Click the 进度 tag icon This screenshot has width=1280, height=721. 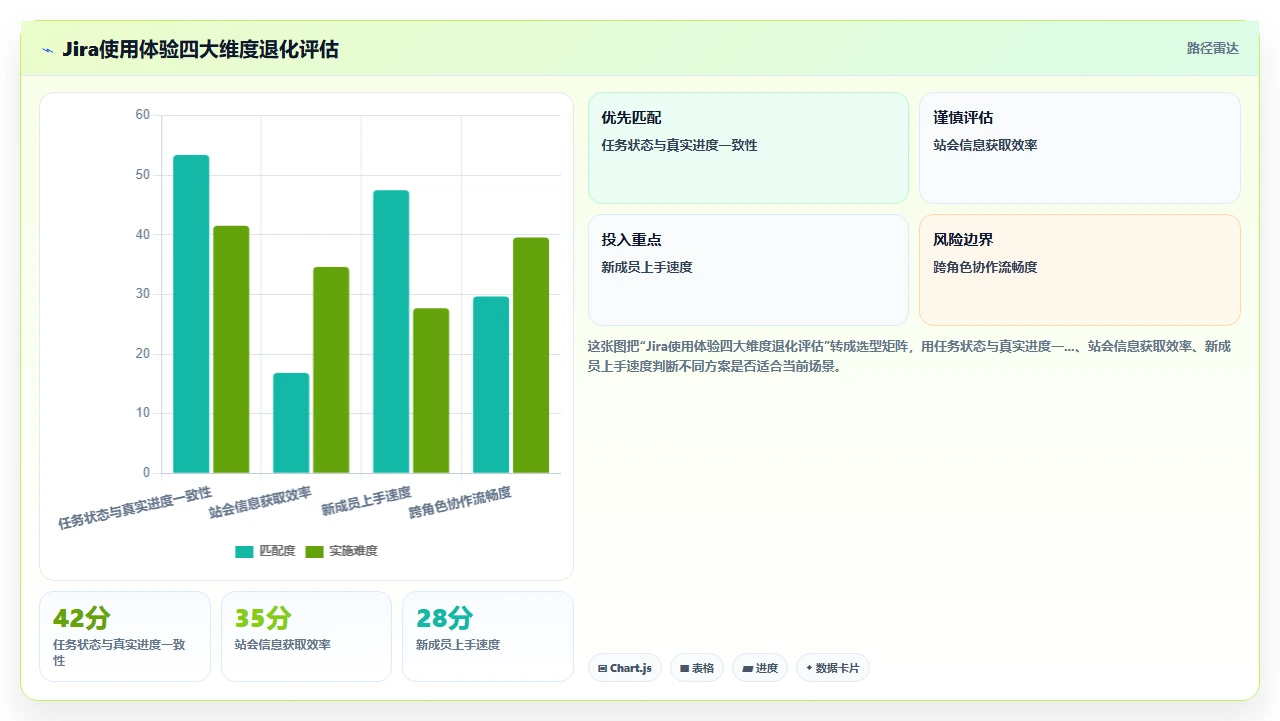click(747, 668)
